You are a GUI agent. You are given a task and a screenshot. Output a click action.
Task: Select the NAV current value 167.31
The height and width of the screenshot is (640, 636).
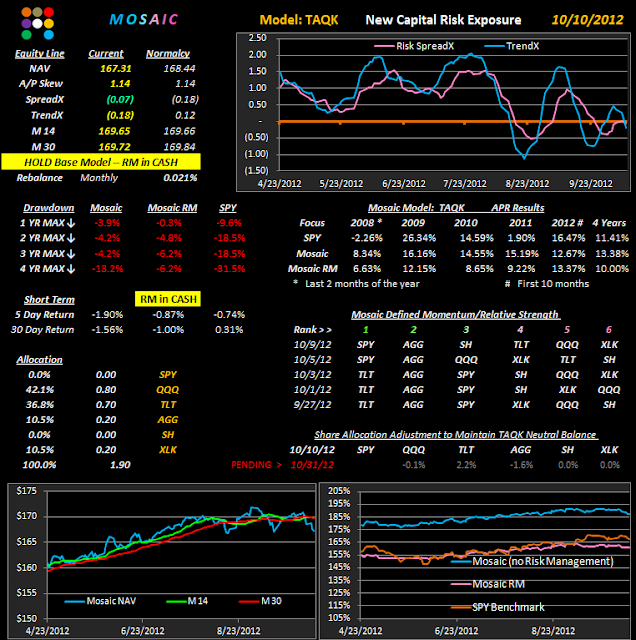(116, 69)
